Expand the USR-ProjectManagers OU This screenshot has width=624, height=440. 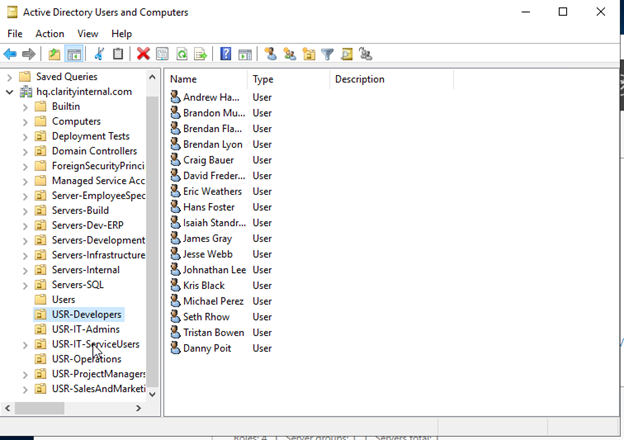pos(25,374)
